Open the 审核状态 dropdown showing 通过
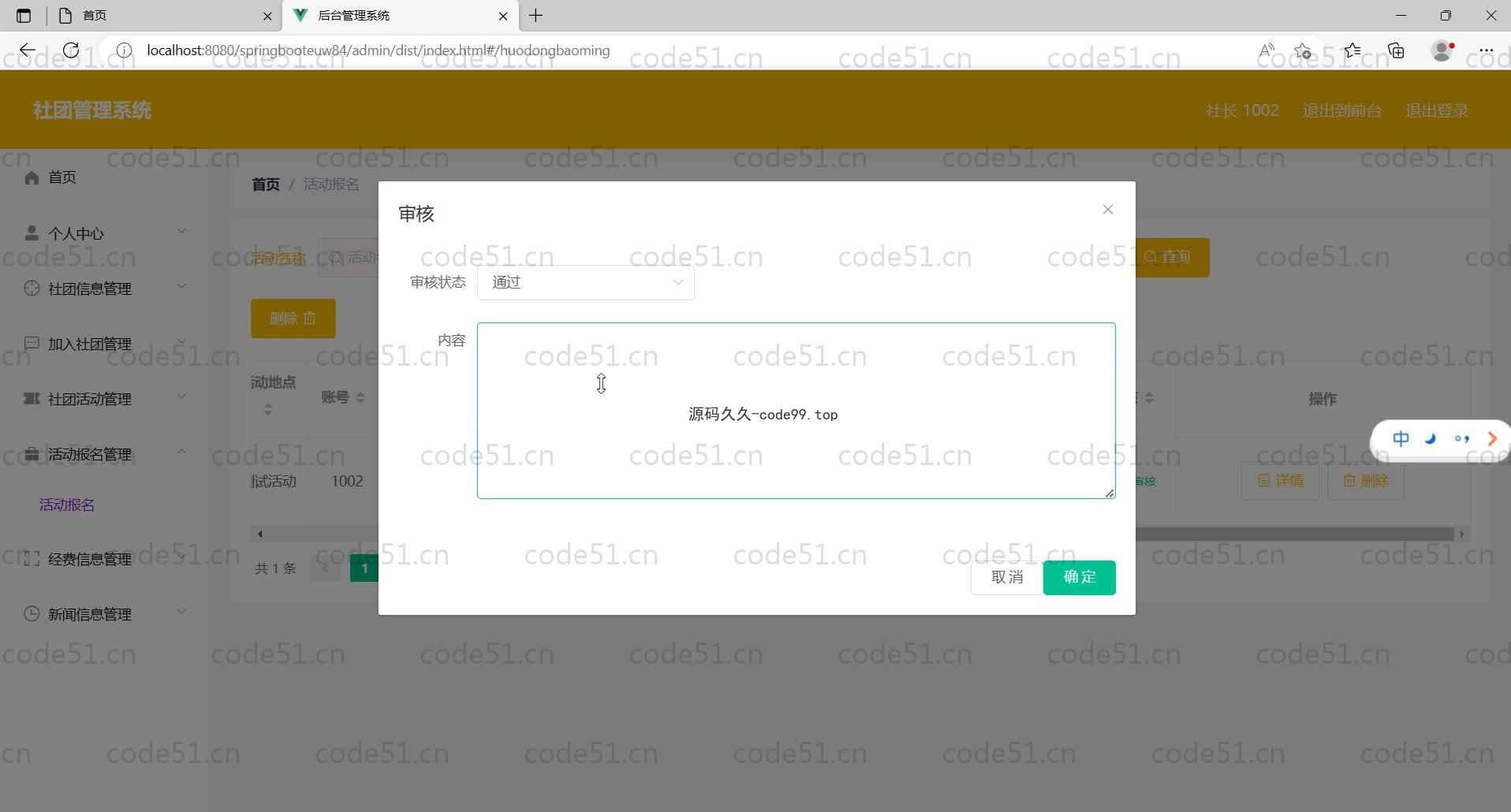Screen dimensions: 1511x812 tap(586, 282)
